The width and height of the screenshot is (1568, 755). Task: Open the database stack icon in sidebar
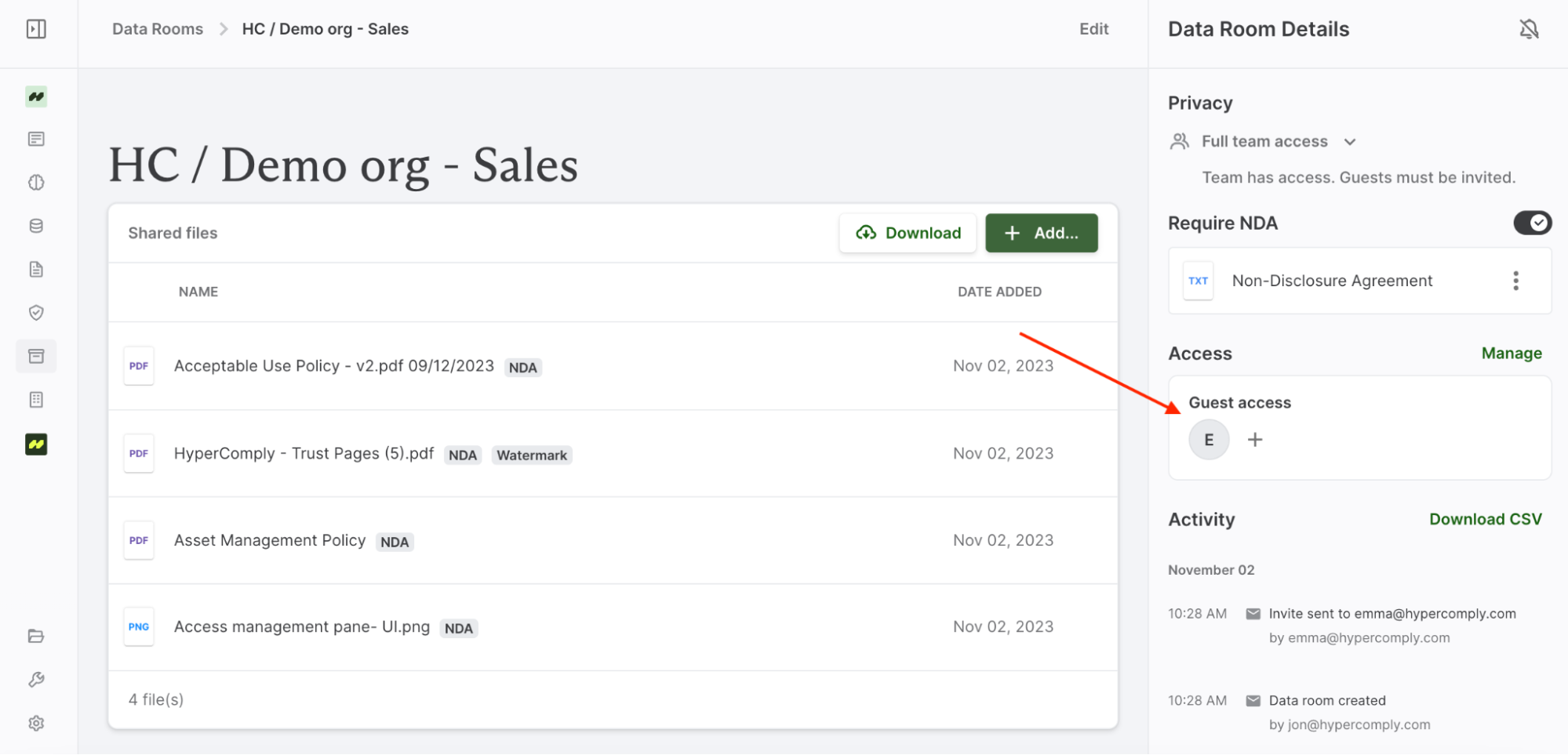tap(36, 226)
